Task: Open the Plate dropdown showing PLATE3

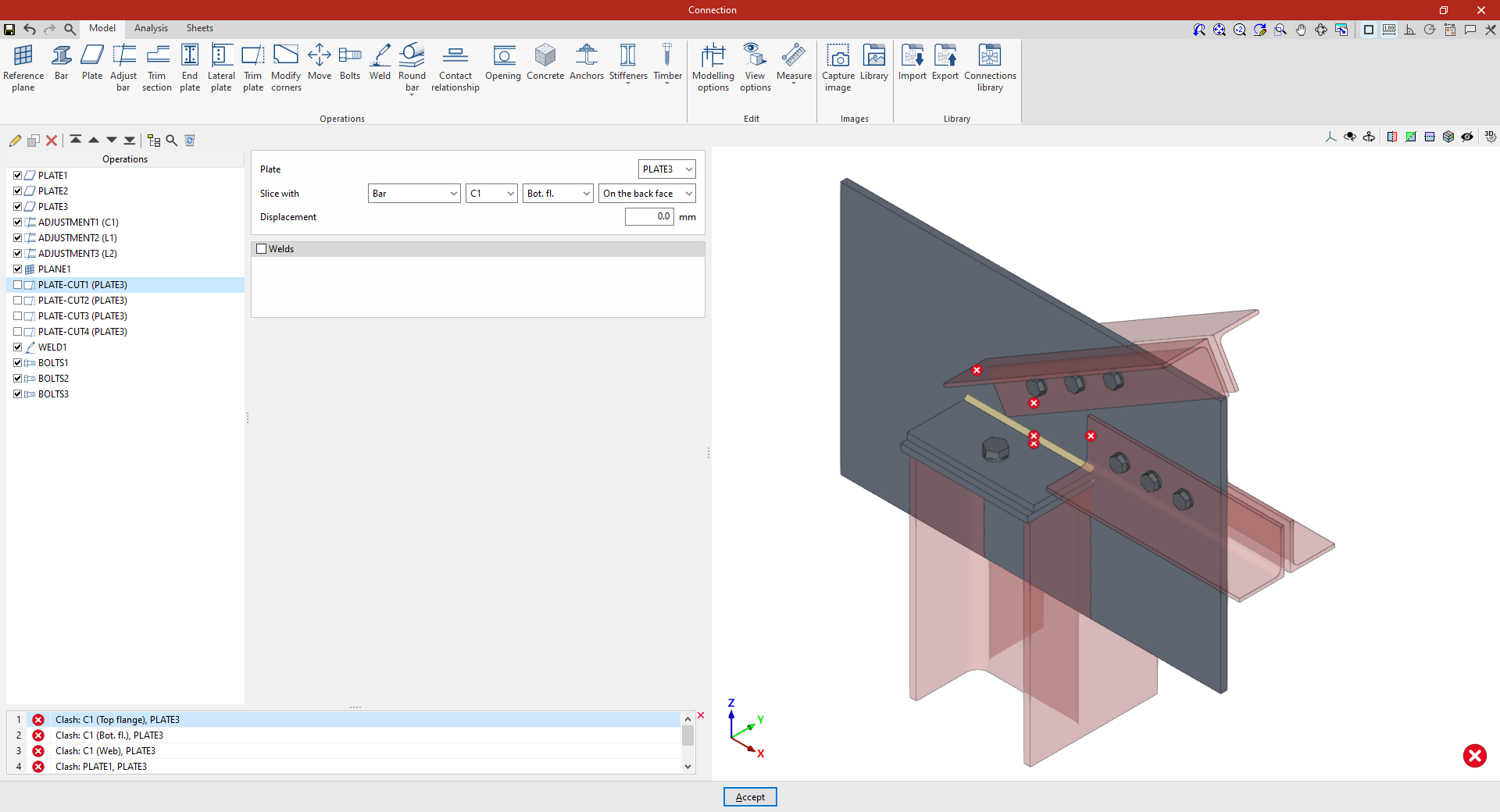Action: pyautogui.click(x=666, y=169)
